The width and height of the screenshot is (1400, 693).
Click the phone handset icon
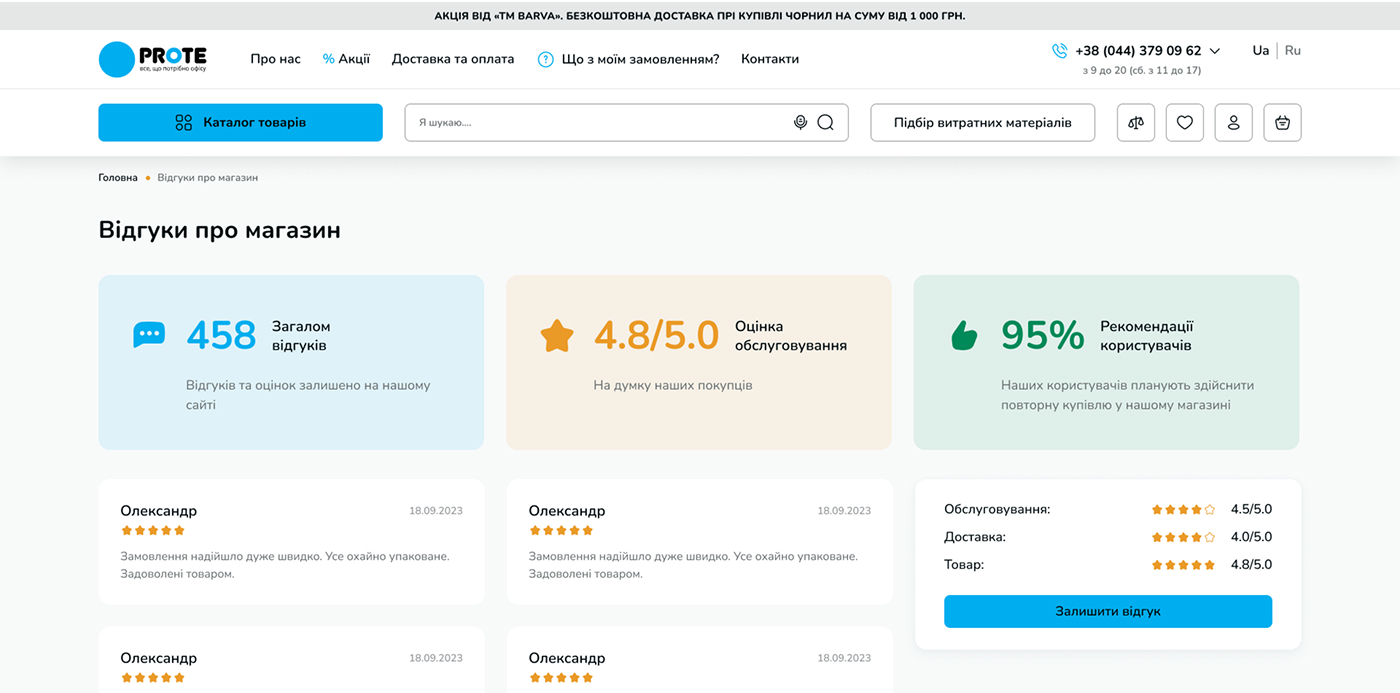pos(1059,51)
